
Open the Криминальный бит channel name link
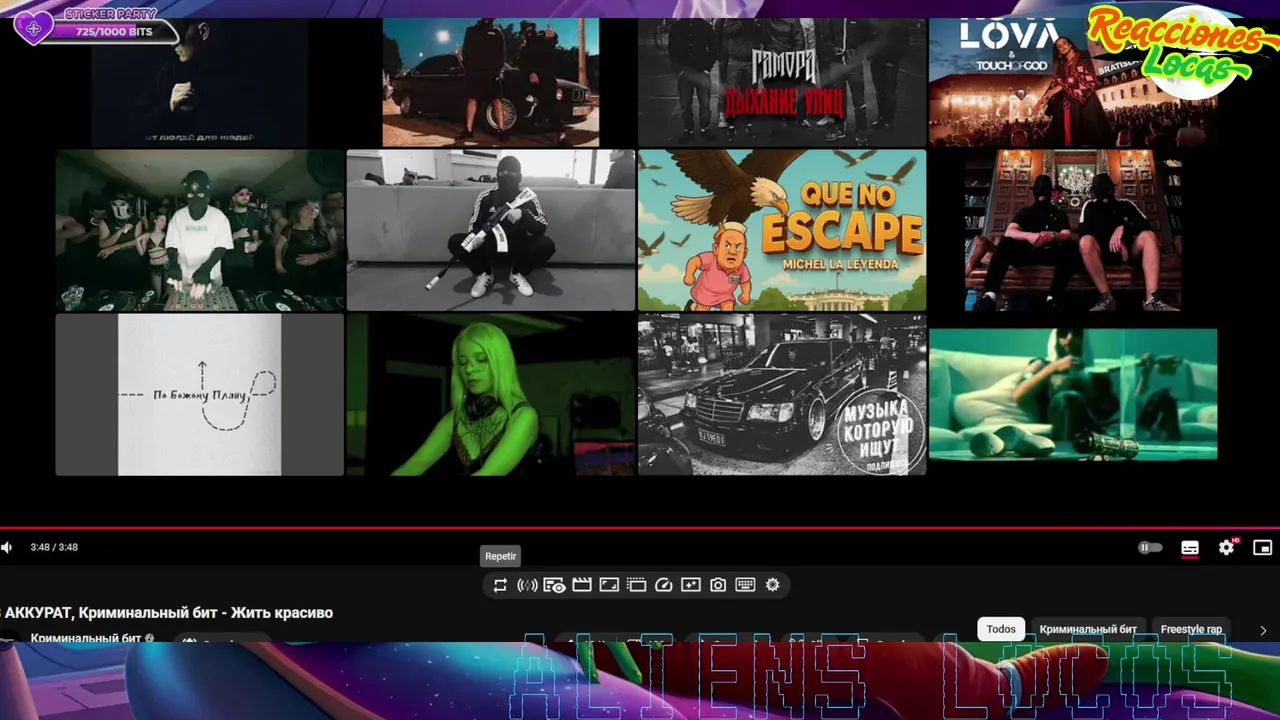tap(86, 638)
